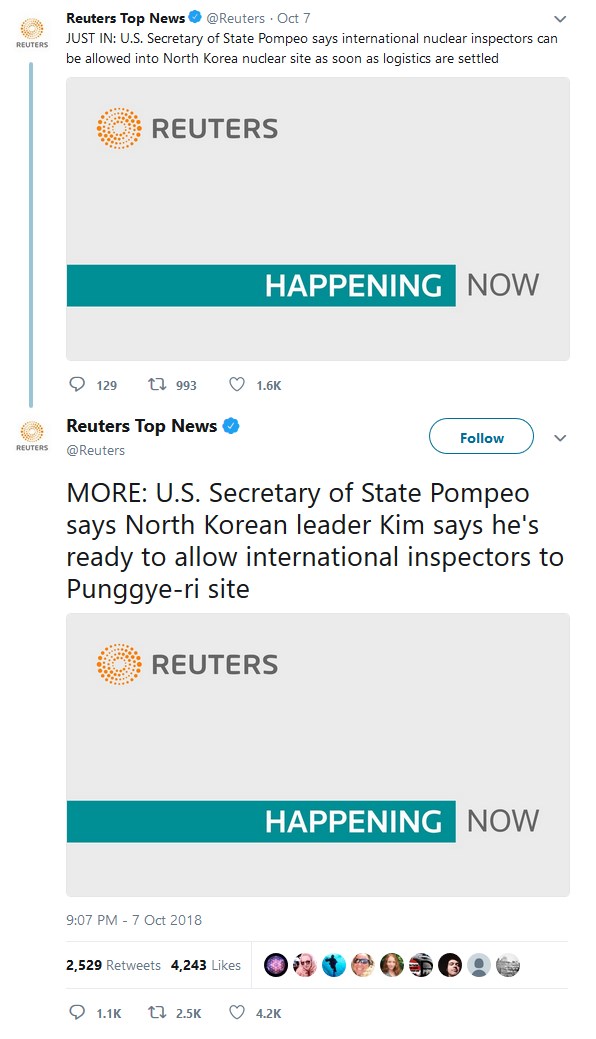Like the first tweet with 1.6K likes
The width and height of the screenshot is (596, 1039).
click(237, 384)
